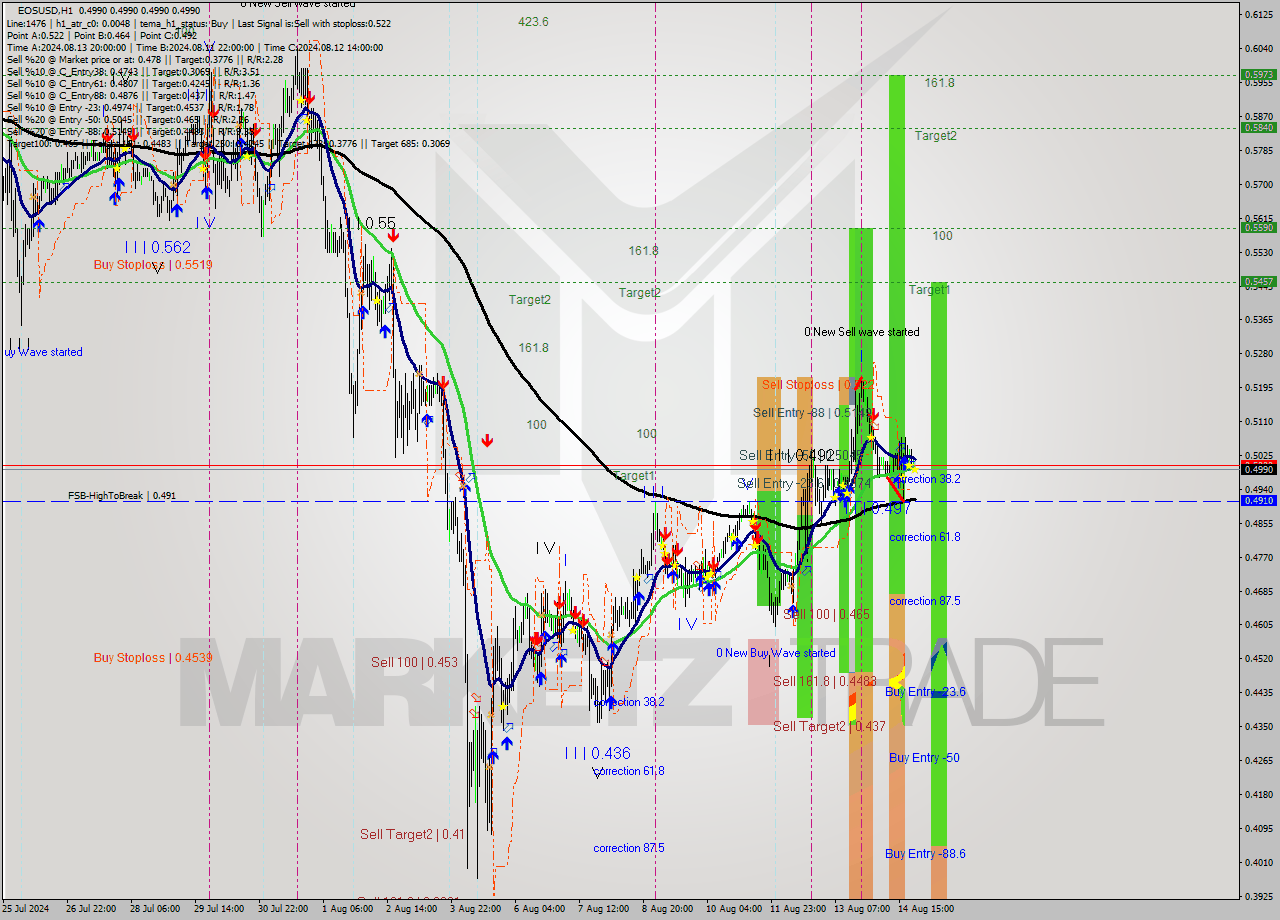Click the 'Target 685: 0.3069' text
Viewport: 1280px width, 920px height.
pos(411,143)
